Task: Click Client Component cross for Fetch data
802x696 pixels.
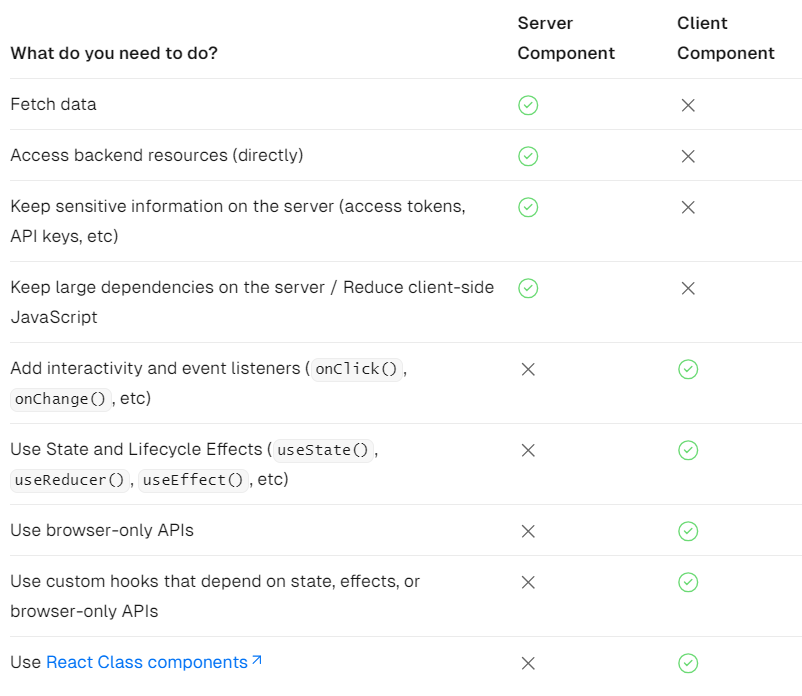Action: pyautogui.click(x=688, y=105)
